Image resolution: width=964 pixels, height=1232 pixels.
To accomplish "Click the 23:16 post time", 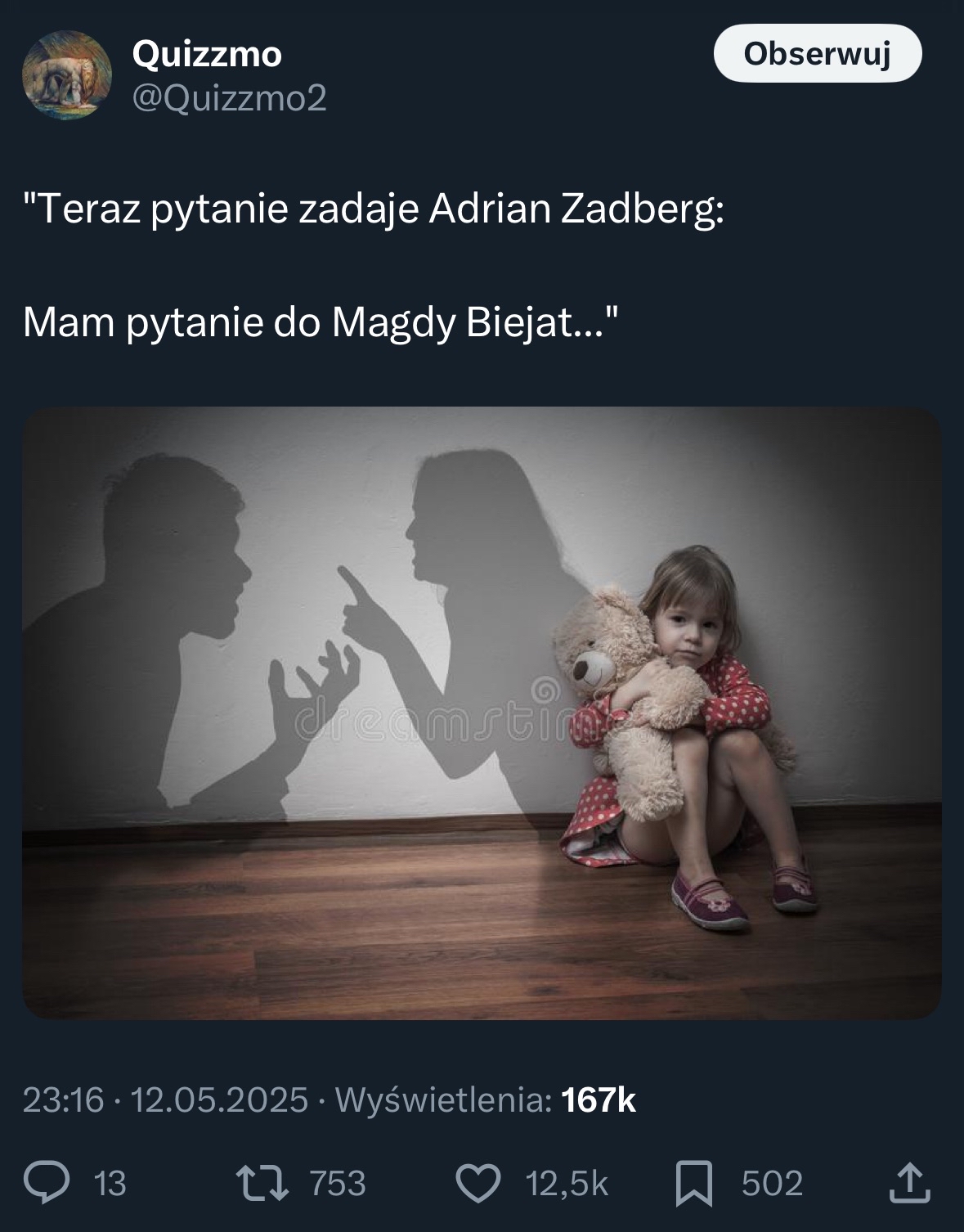I will pyautogui.click(x=64, y=1099).
